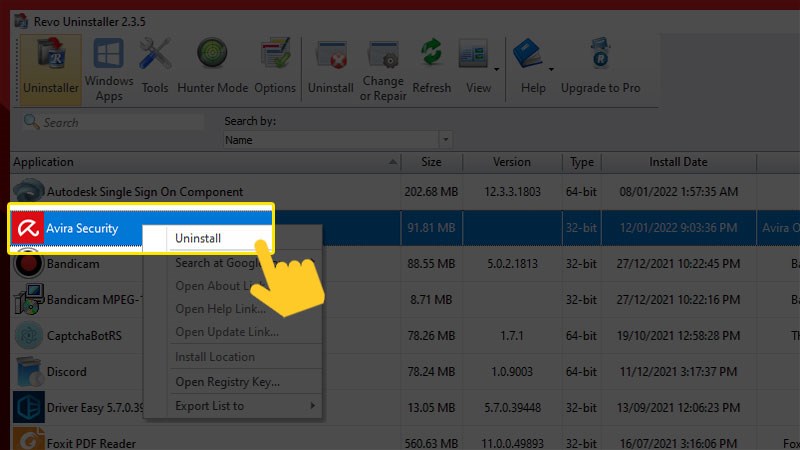The height and width of the screenshot is (450, 800).
Task: Open Options from the toolbar
Action: coord(275,66)
